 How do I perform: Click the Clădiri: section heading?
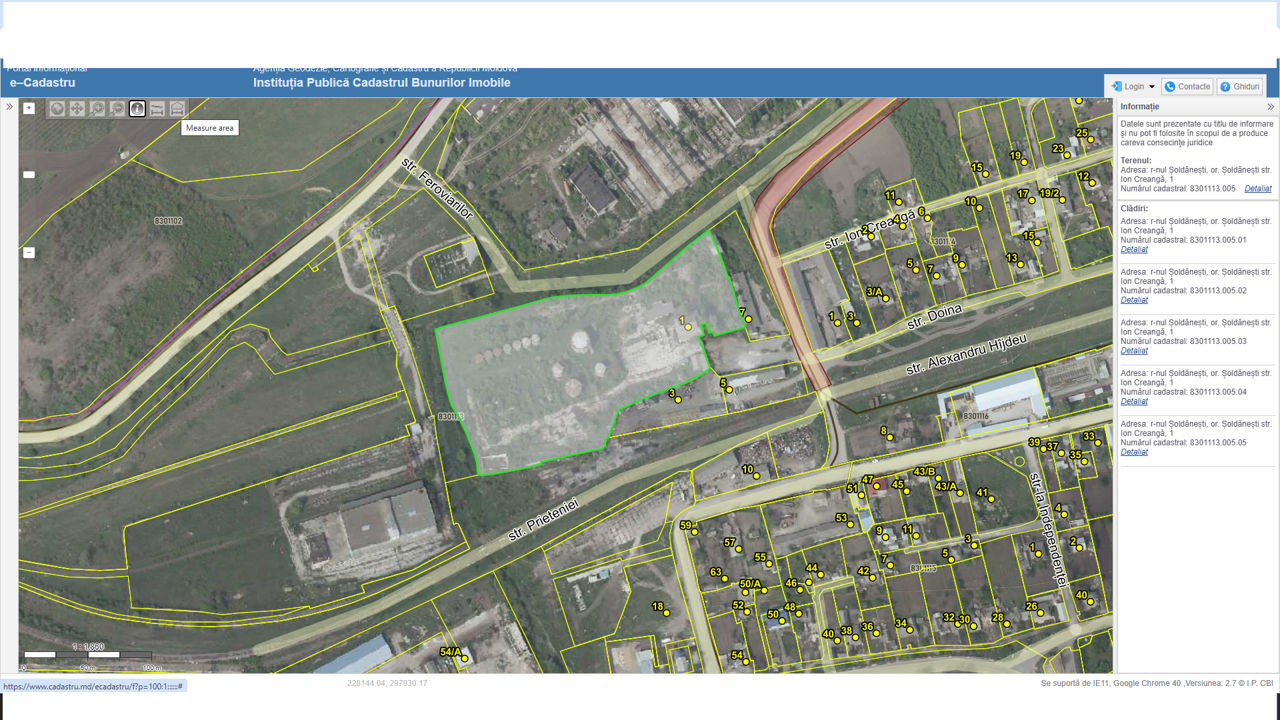pos(1135,209)
